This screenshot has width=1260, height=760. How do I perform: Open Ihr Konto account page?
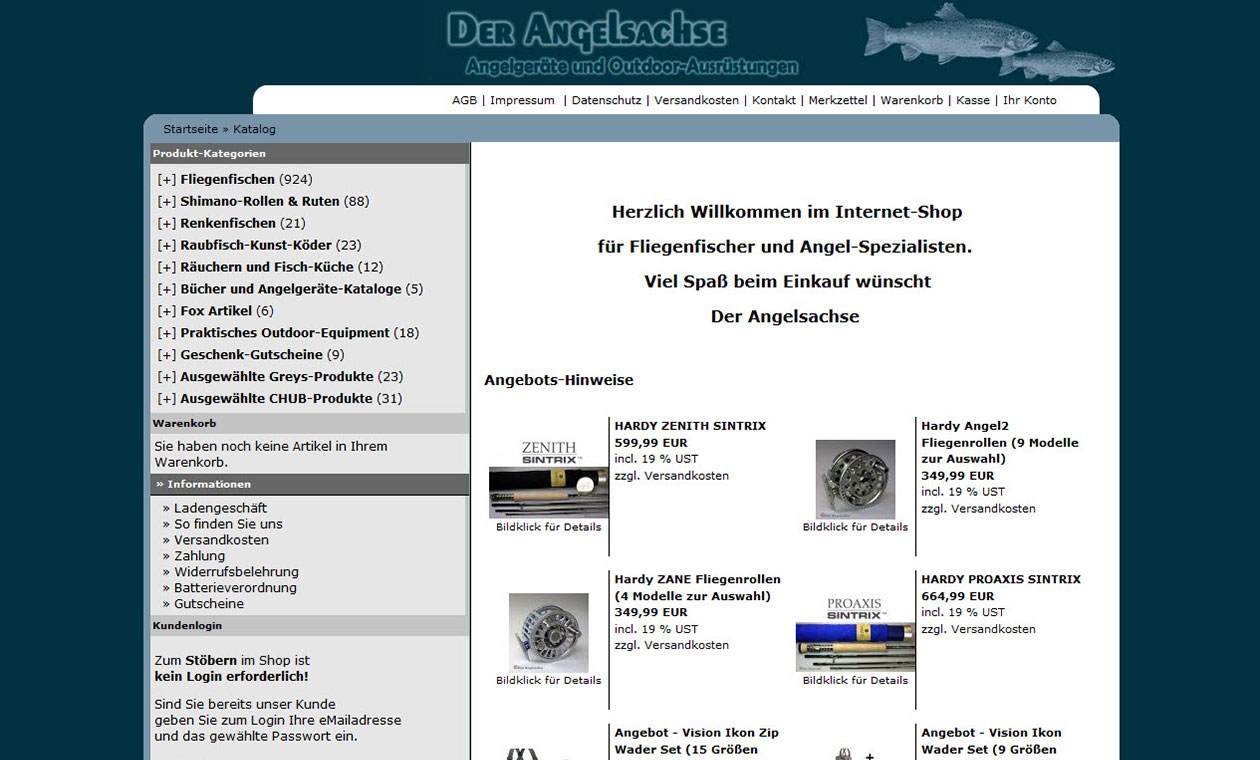[1029, 101]
